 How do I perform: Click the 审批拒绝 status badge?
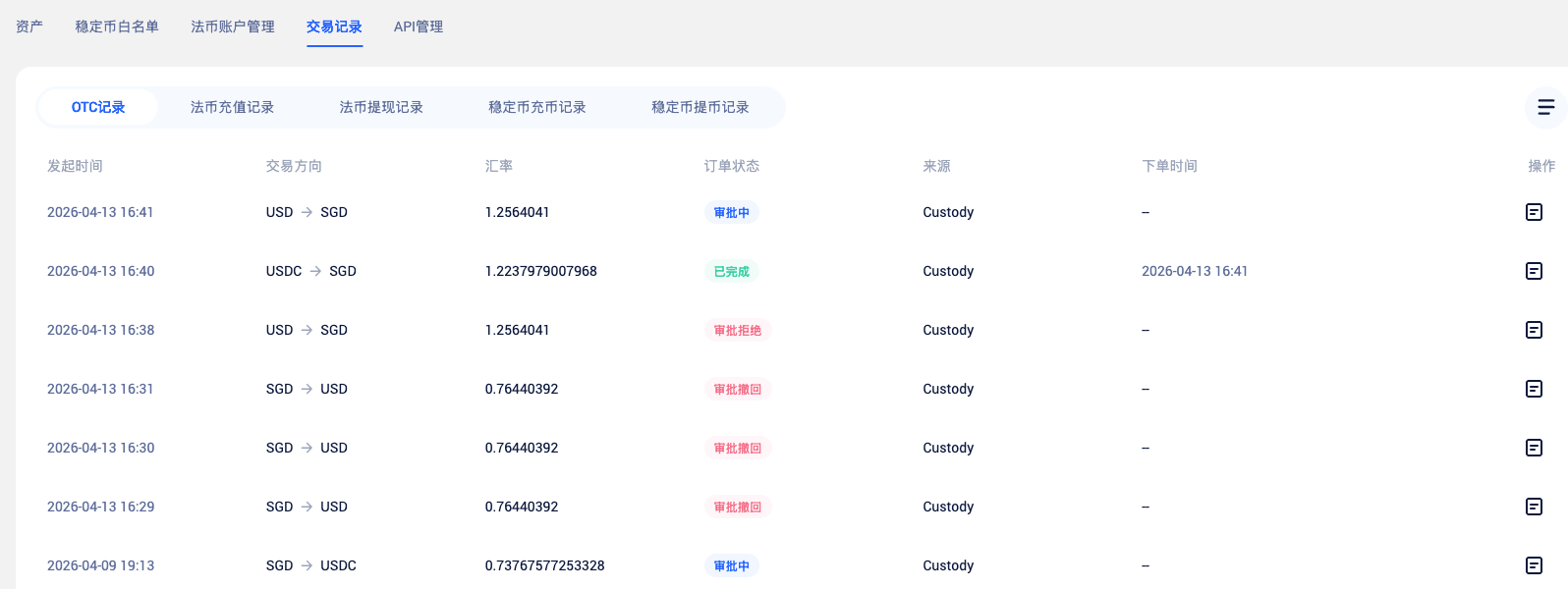tap(737, 330)
